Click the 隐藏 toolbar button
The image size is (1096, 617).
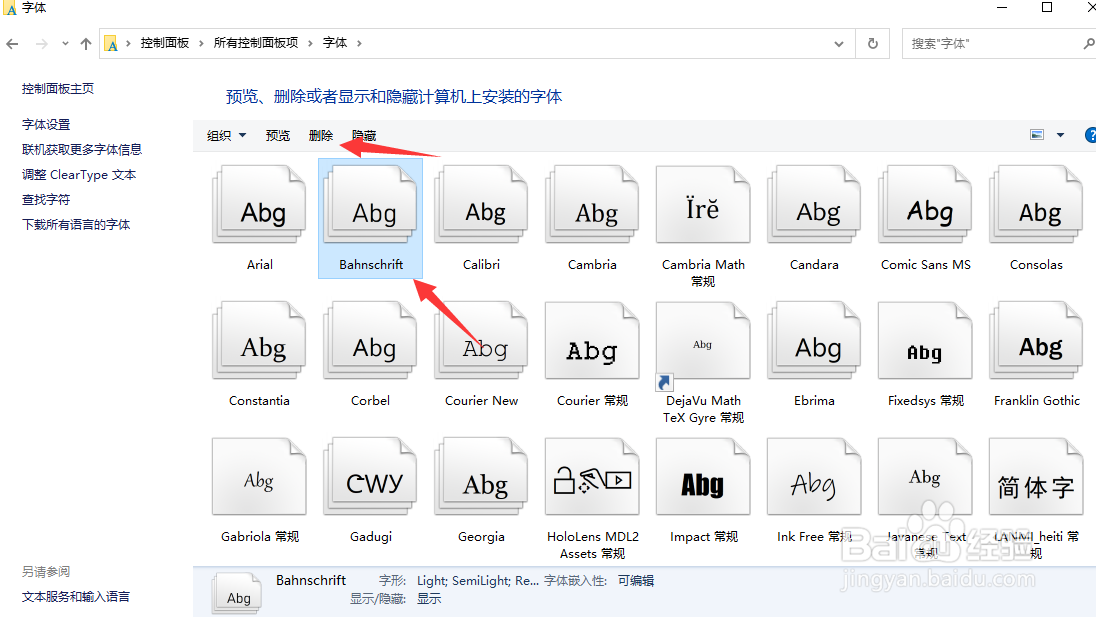pos(364,136)
